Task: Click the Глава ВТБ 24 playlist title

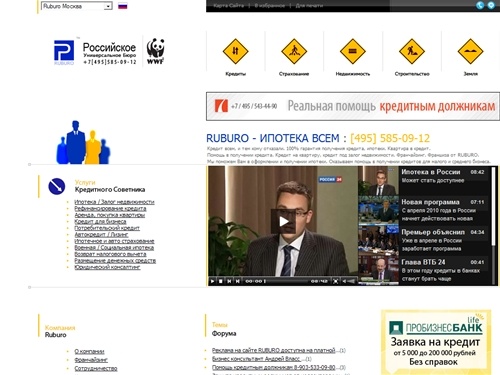Action: [423, 262]
